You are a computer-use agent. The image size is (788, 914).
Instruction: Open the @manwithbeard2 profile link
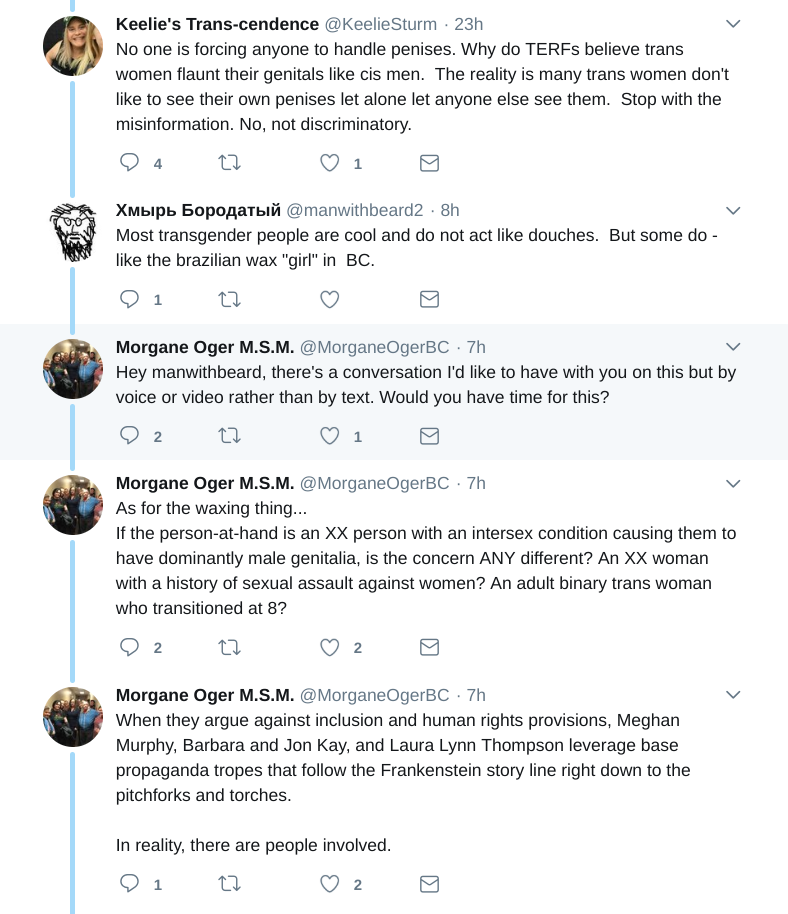click(x=354, y=210)
